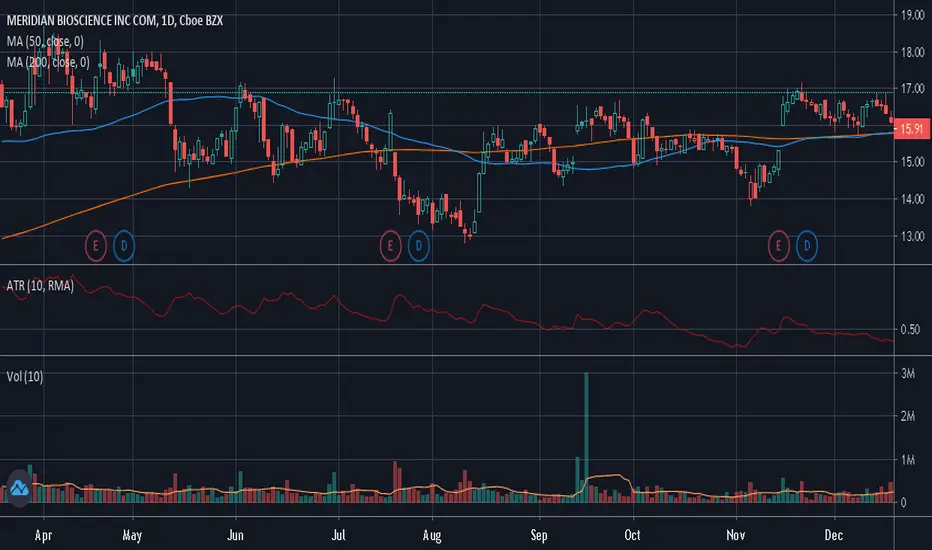
Task: Click the Aug label on time axis
Action: (x=432, y=536)
